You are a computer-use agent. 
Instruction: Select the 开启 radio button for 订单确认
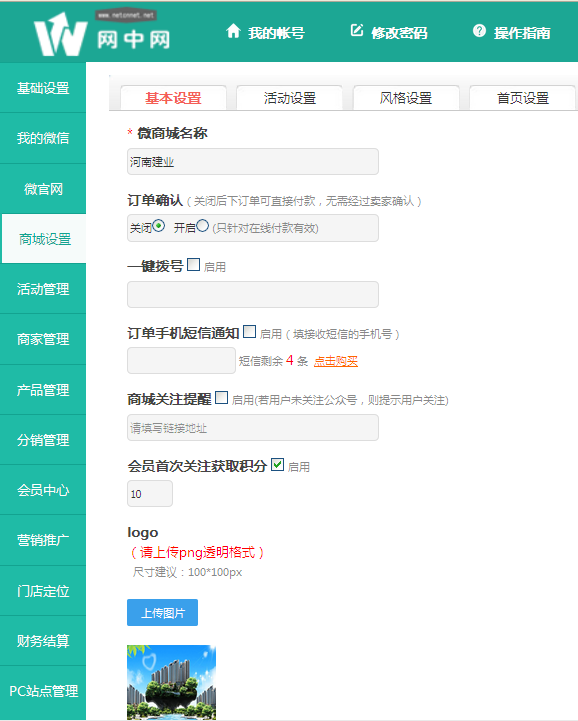tap(202, 226)
